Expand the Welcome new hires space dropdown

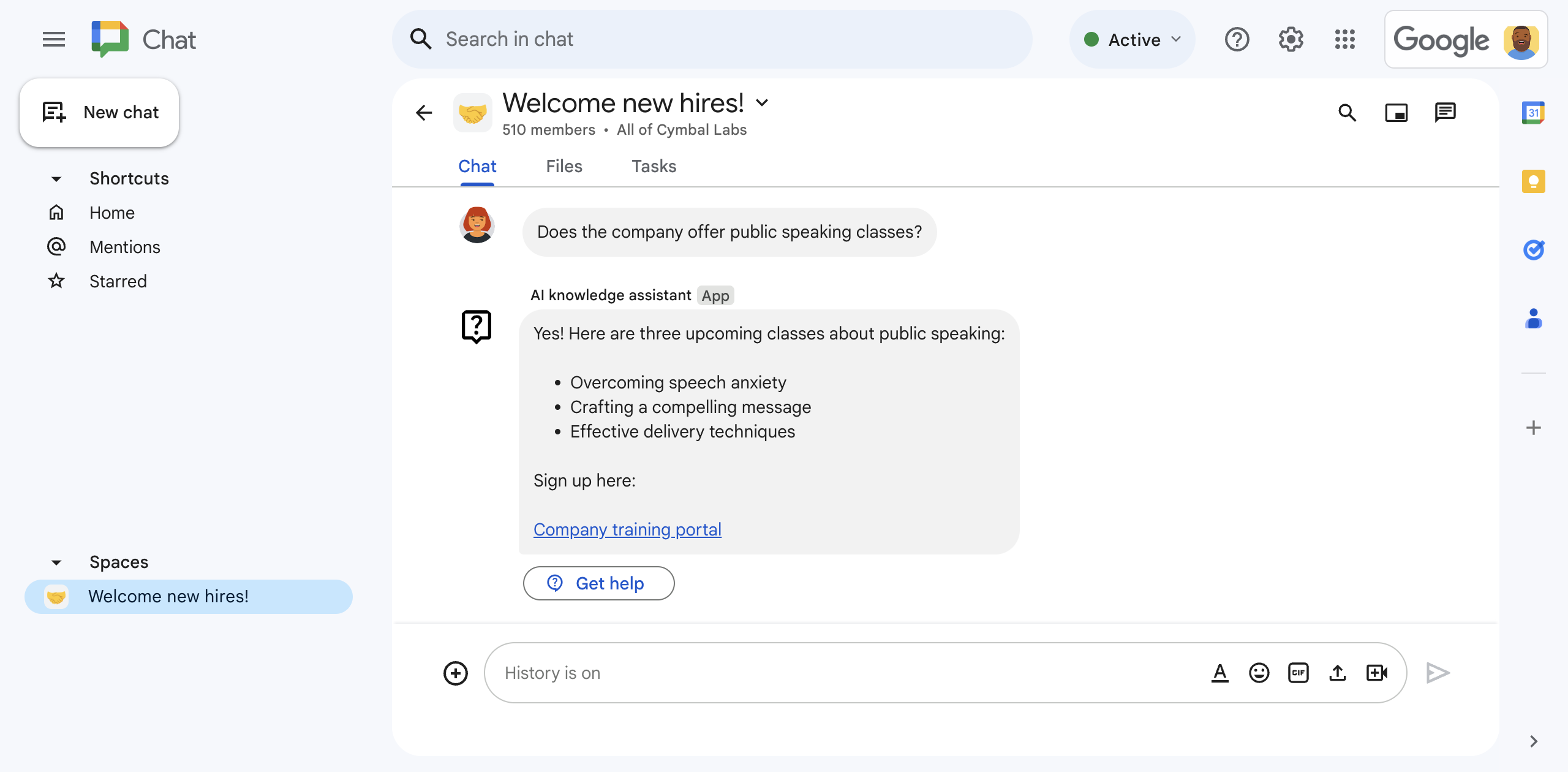point(765,101)
